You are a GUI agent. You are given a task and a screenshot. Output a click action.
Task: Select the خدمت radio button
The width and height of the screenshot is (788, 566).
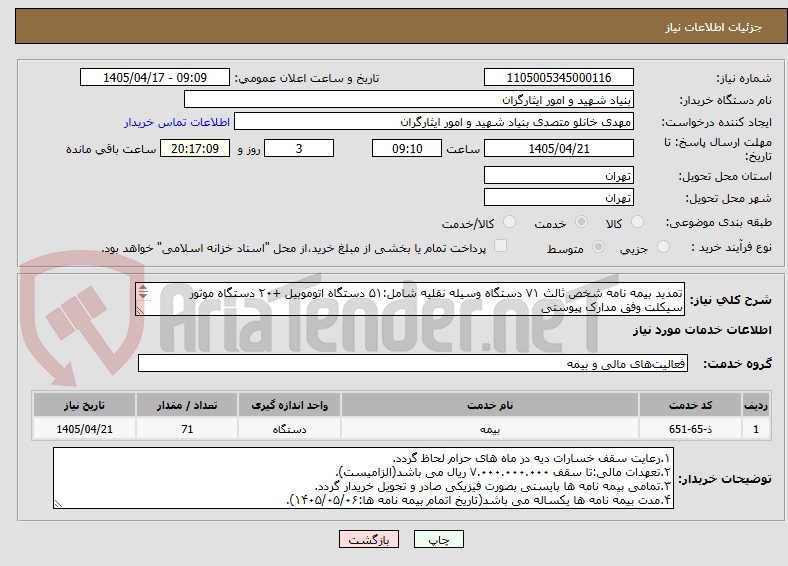pos(581,222)
